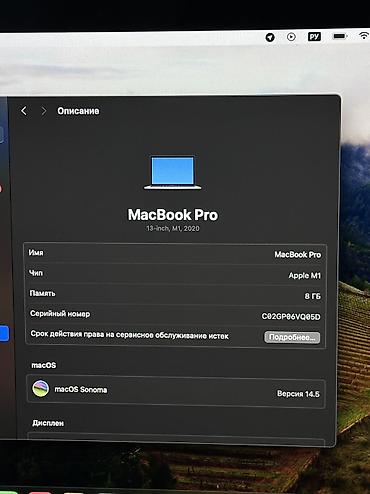Open the location services menu bar icon
This screenshot has width=370, height=494.
coord(270,37)
